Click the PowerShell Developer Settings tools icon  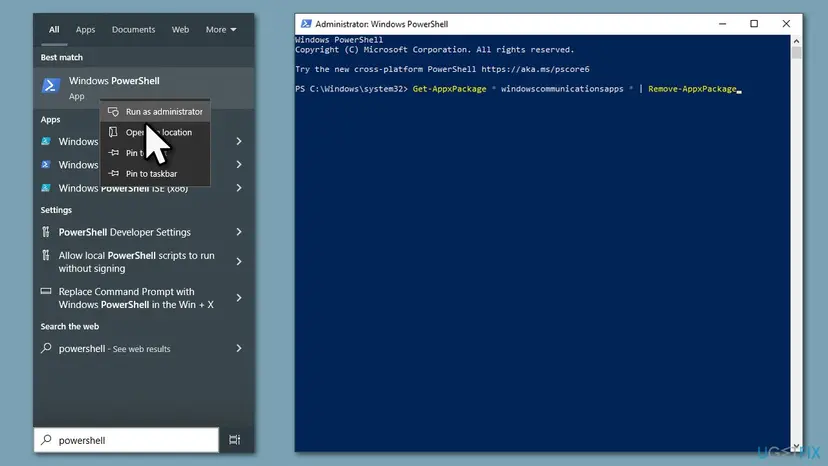click(x=46, y=231)
